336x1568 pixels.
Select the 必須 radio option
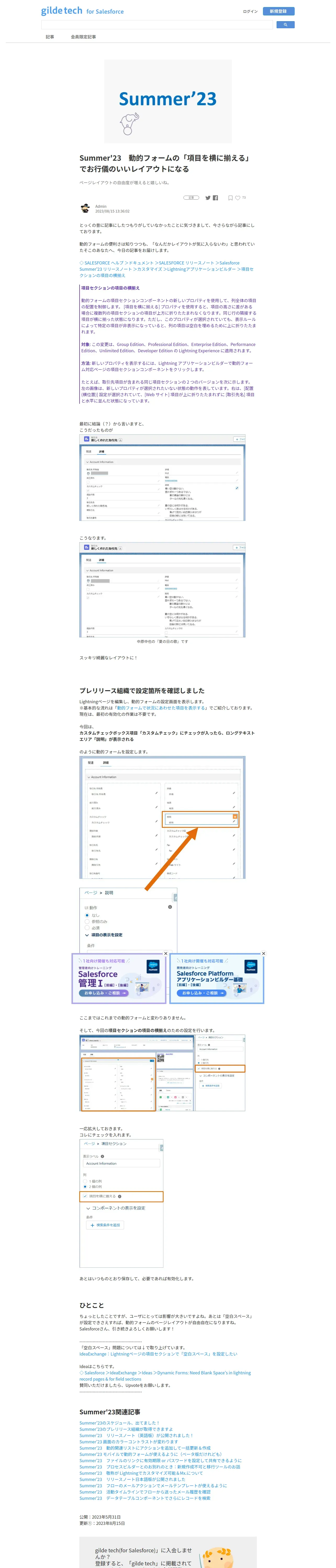click(x=87, y=928)
